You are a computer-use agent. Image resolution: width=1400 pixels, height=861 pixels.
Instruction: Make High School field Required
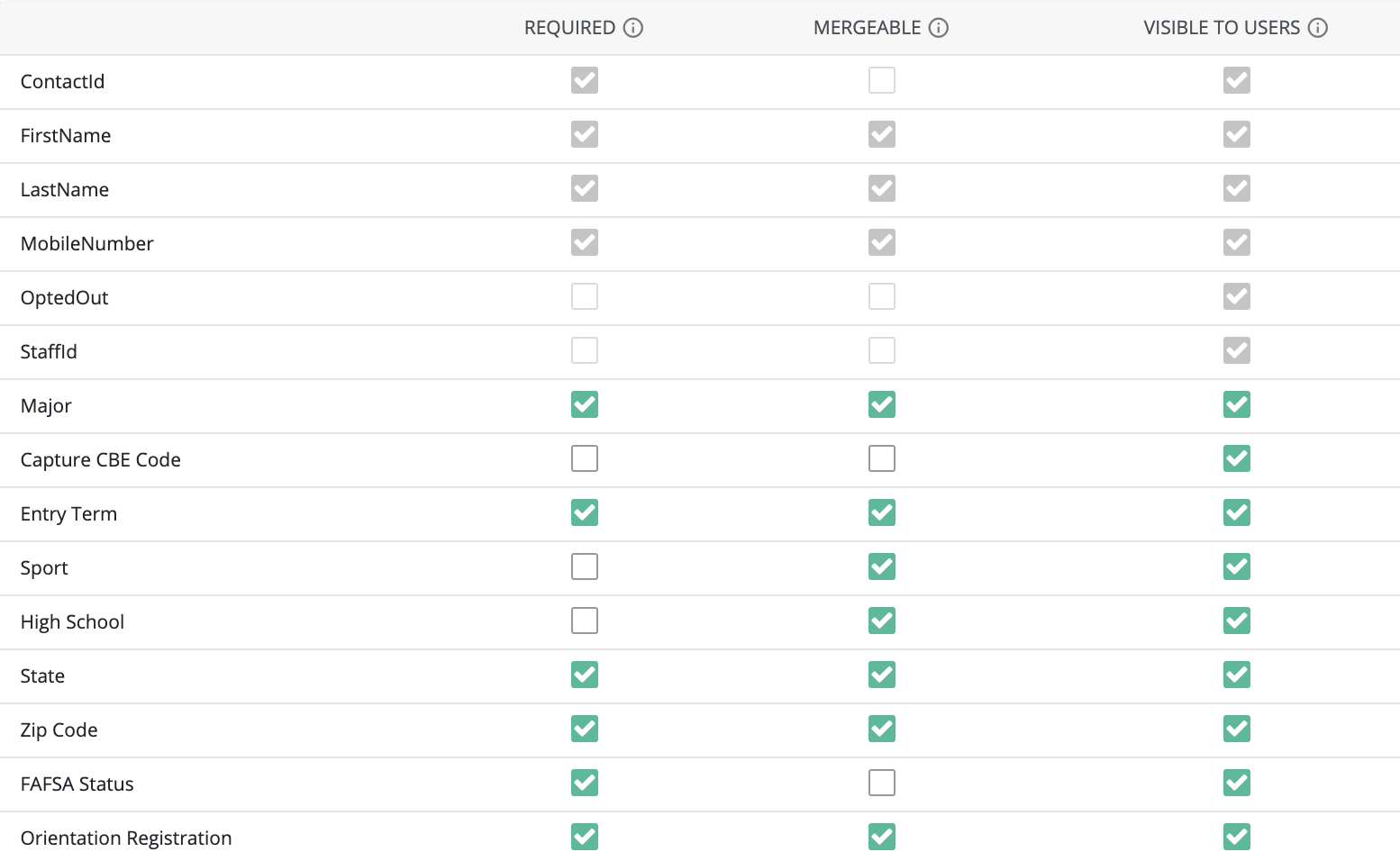coord(585,621)
